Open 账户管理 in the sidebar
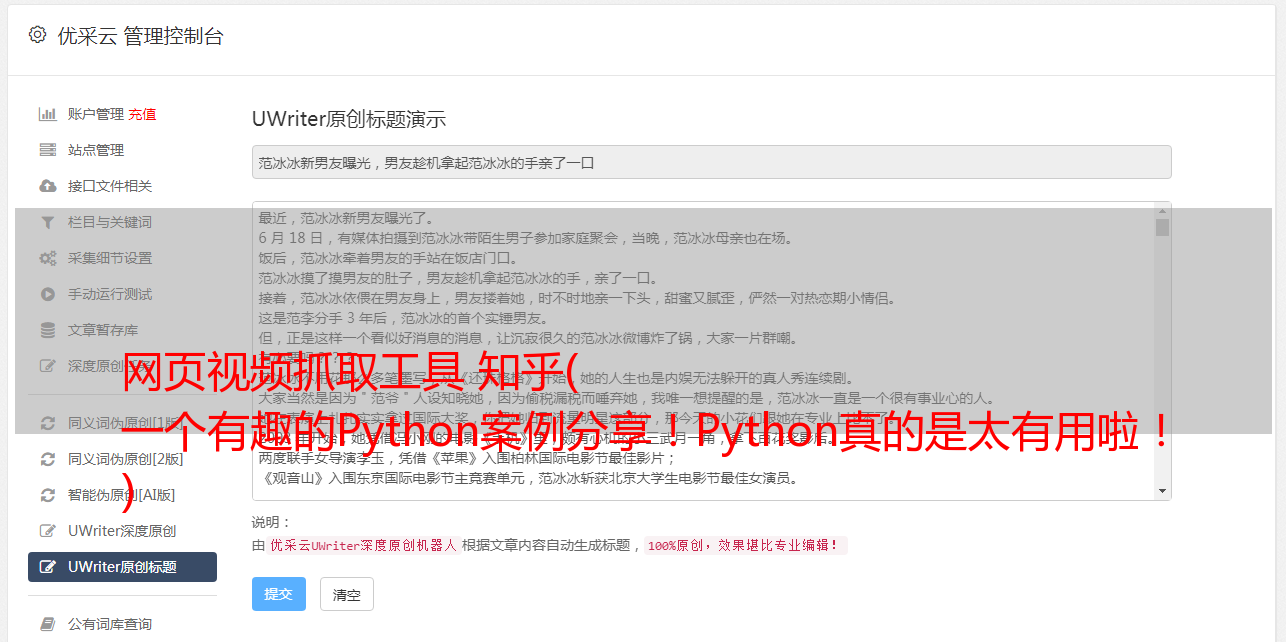This screenshot has height=642, width=1286. point(96,114)
